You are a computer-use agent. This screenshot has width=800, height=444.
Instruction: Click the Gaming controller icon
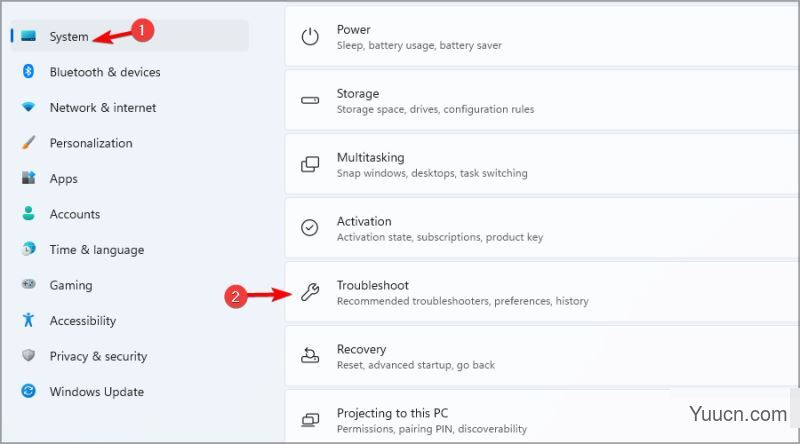point(29,284)
